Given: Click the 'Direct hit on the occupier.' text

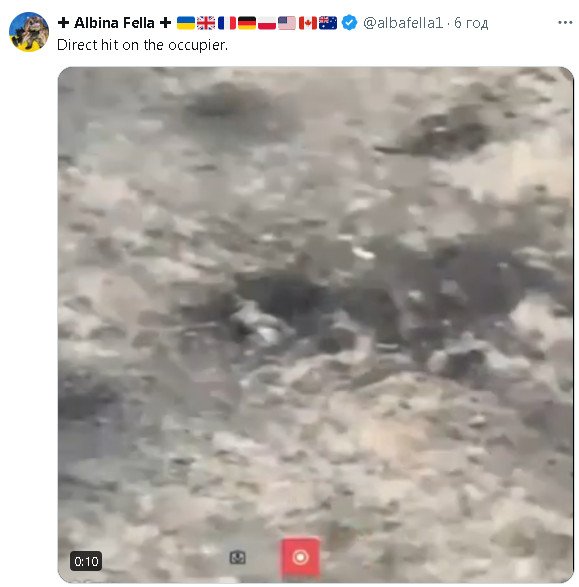Looking at the screenshot, I should pyautogui.click(x=142, y=45).
